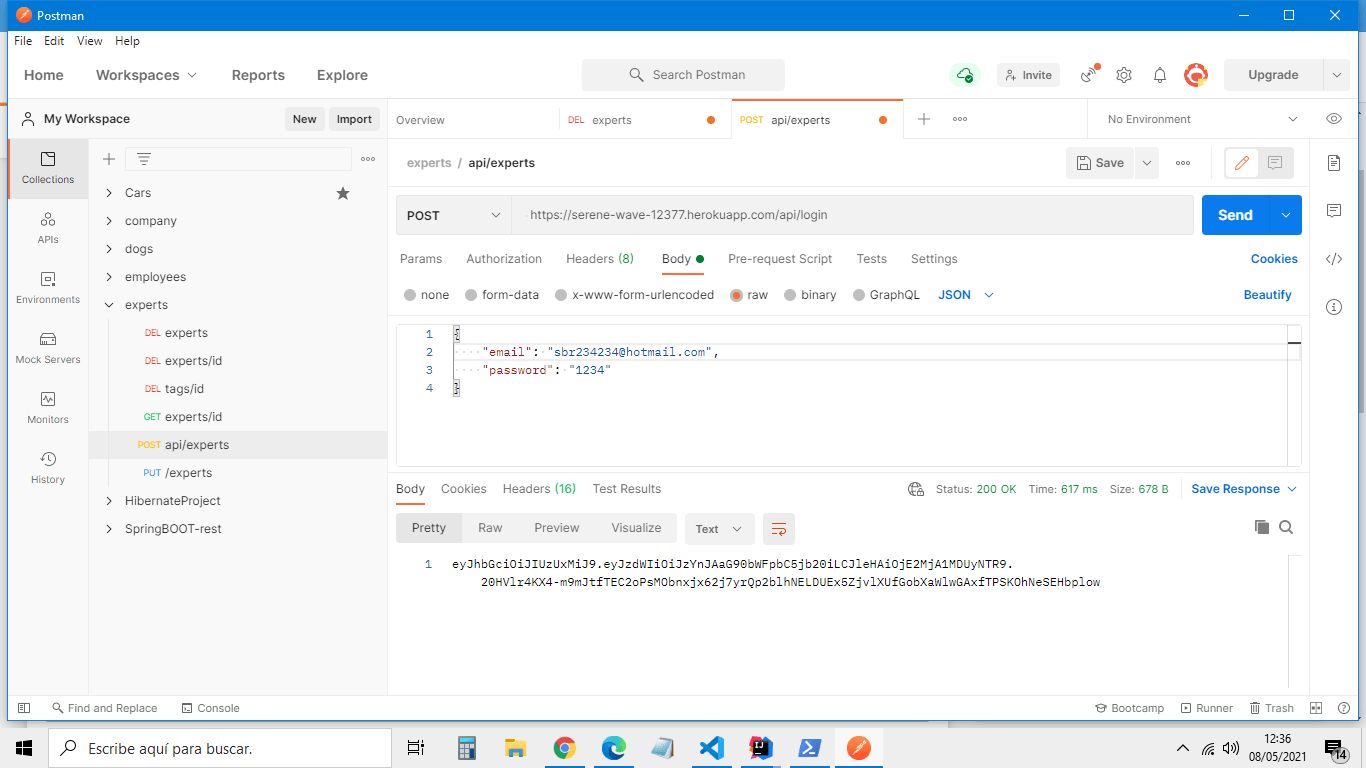Open the Text response format dropdown
Viewport: 1366px width, 768px height.
(719, 529)
